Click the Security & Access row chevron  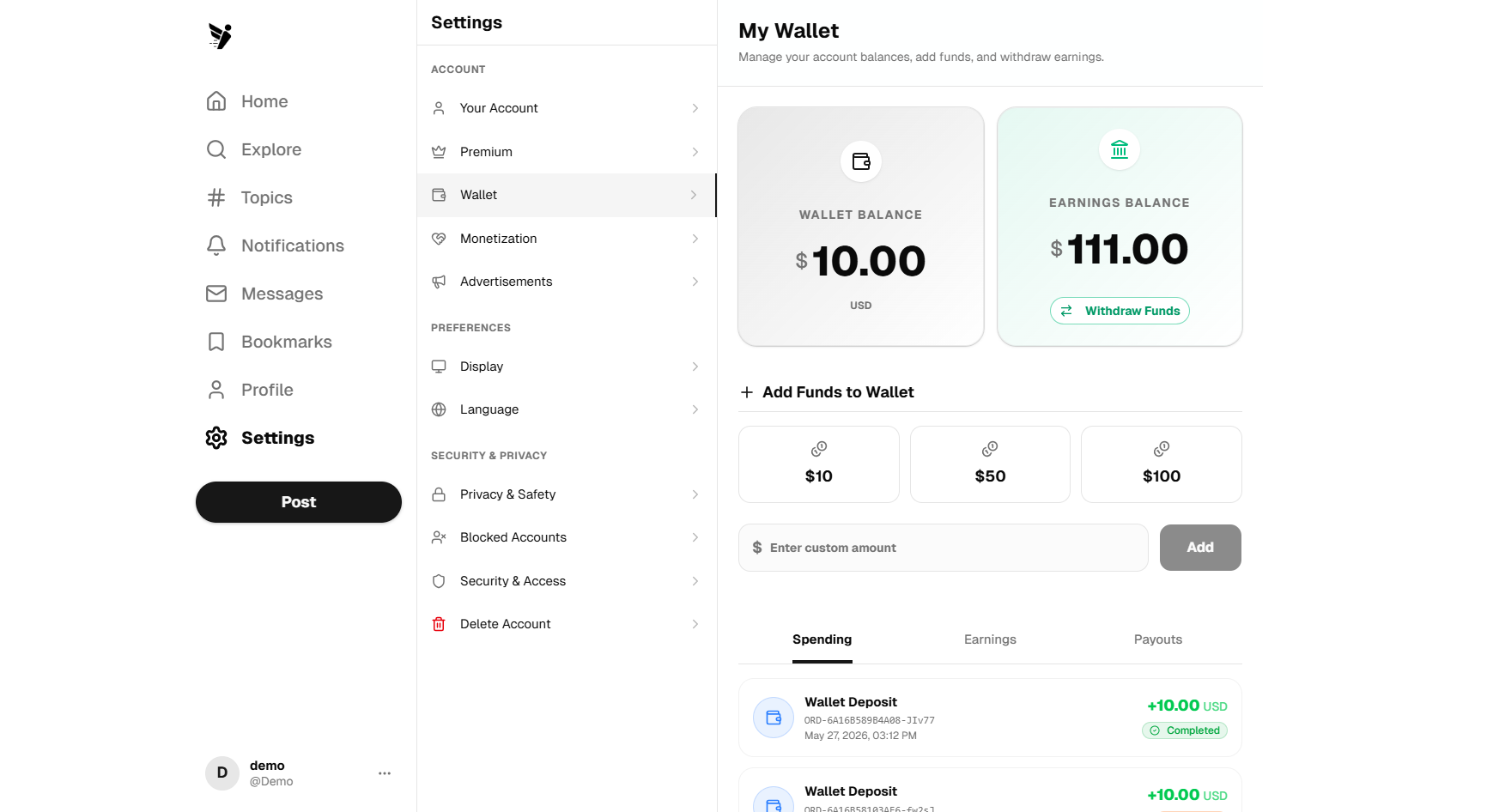click(695, 581)
